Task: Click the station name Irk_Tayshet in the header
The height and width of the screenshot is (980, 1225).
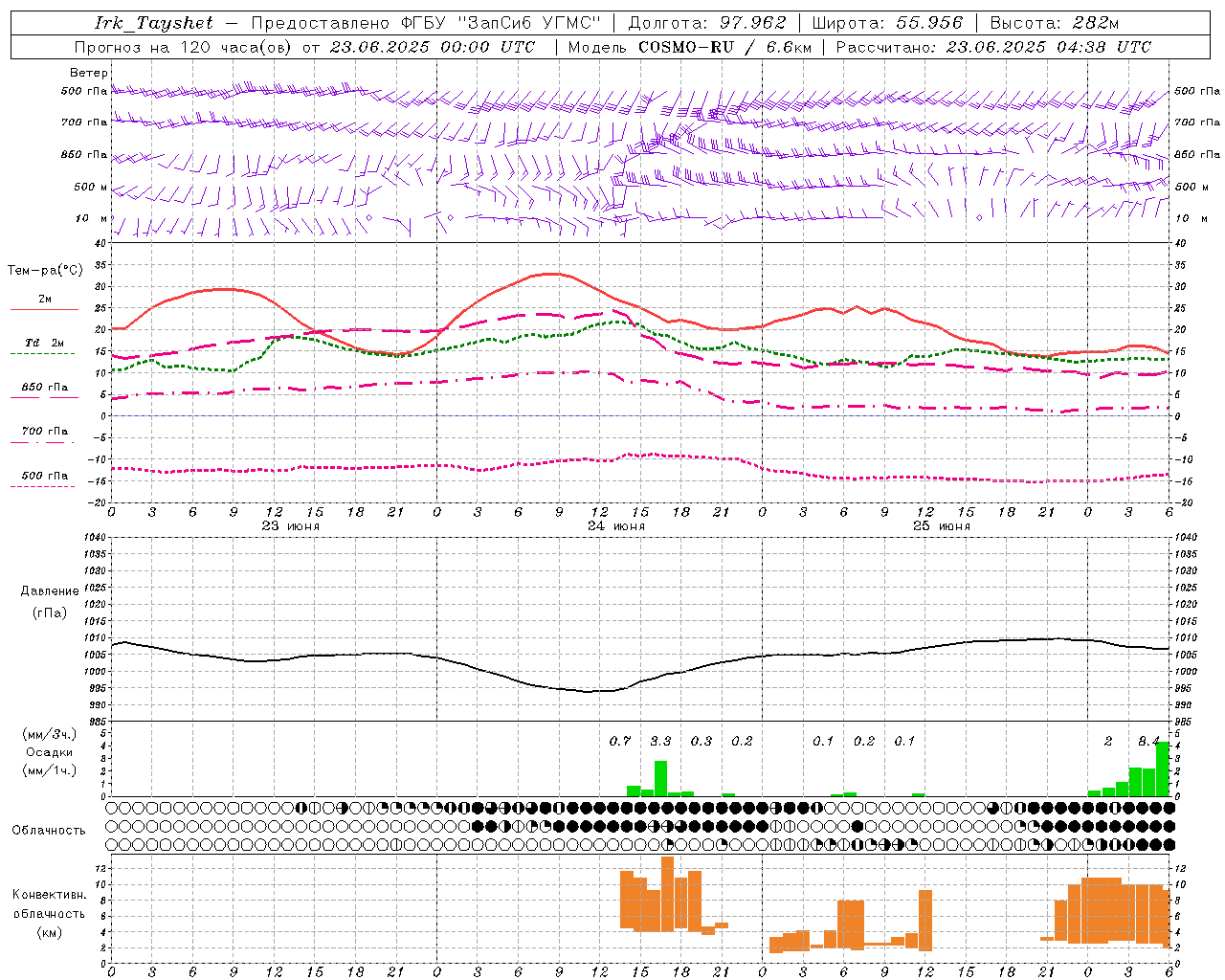Action: coord(154,23)
